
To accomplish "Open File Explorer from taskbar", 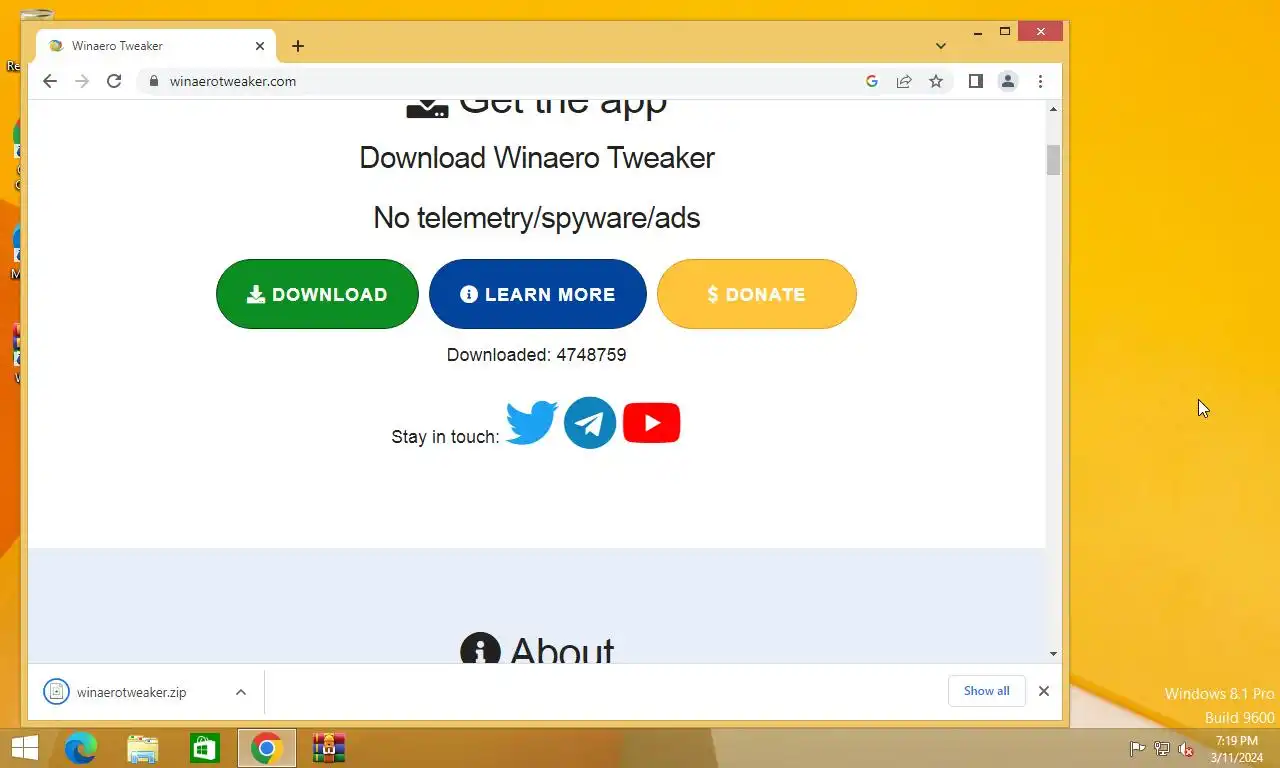I will click(x=143, y=748).
